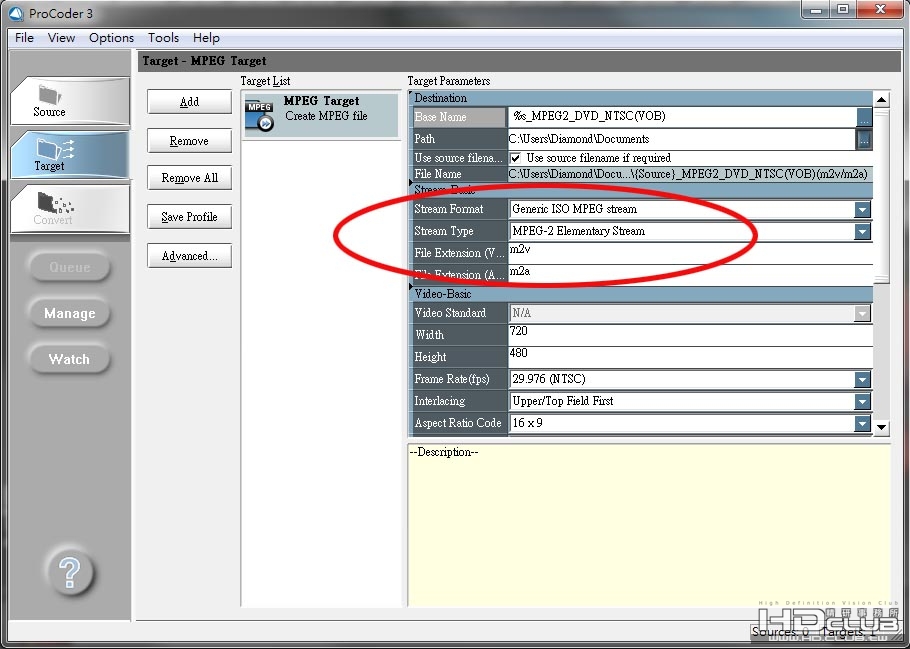Open the Source tab
This screenshot has height=649, width=910.
pos(70,101)
